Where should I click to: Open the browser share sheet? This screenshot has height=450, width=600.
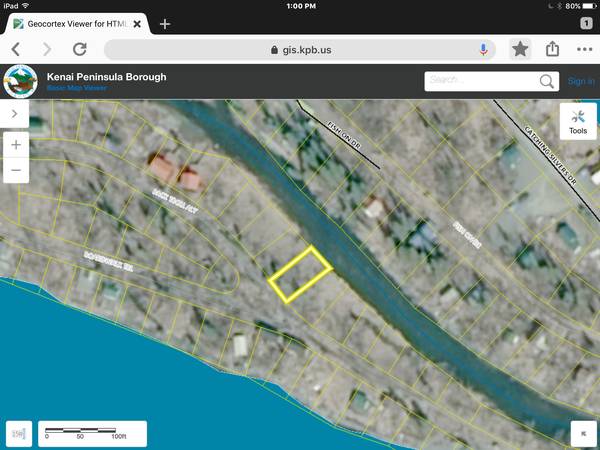(552, 48)
